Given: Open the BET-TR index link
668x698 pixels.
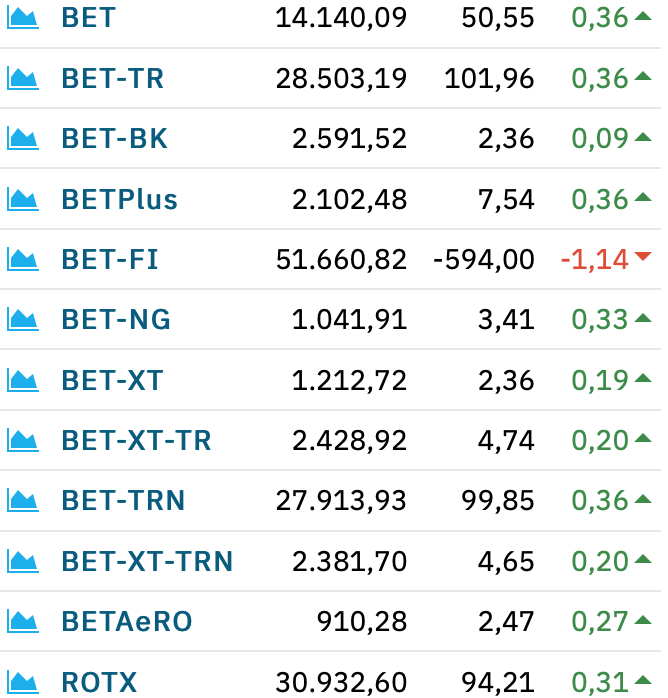Looking at the screenshot, I should point(113,79).
